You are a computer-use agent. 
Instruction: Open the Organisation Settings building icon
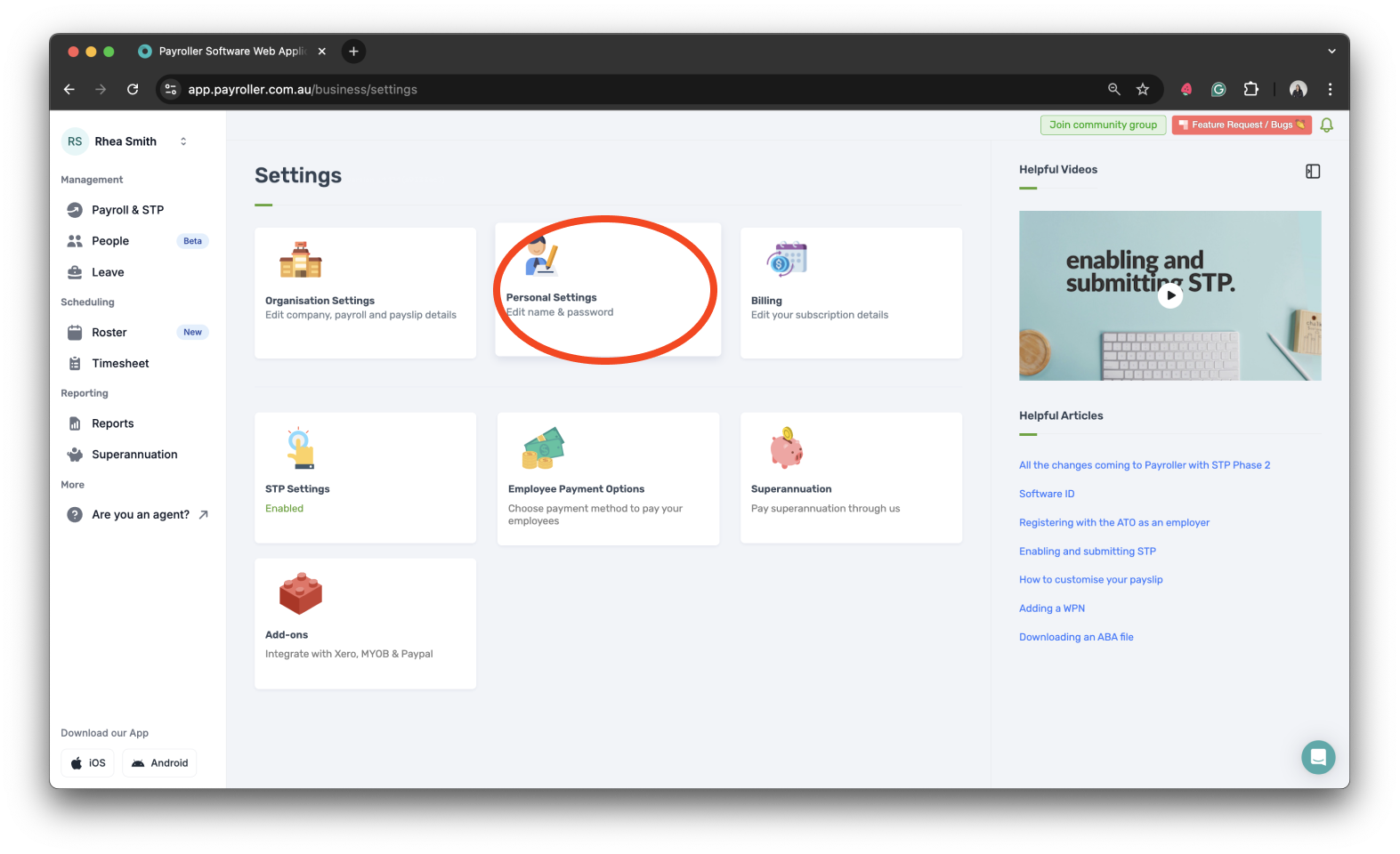coord(301,260)
